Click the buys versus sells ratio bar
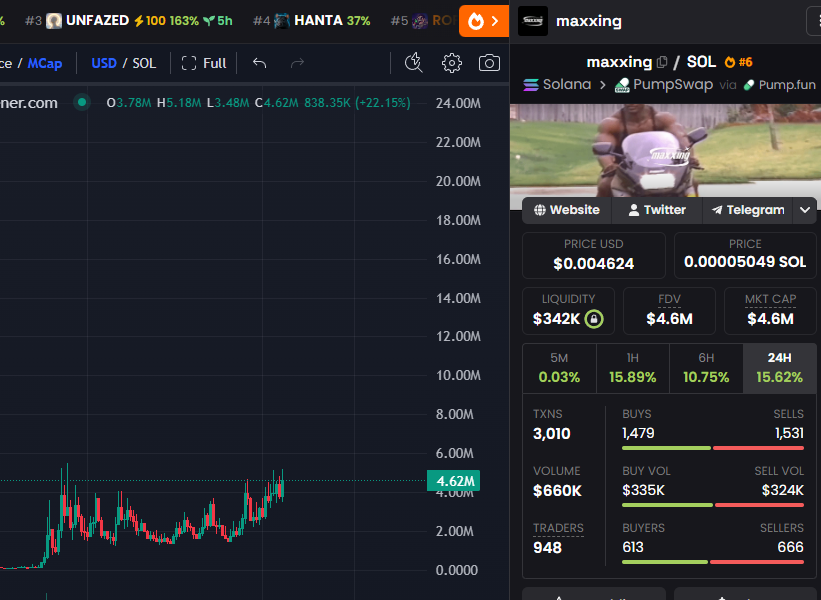This screenshot has width=821, height=600. (x=713, y=448)
